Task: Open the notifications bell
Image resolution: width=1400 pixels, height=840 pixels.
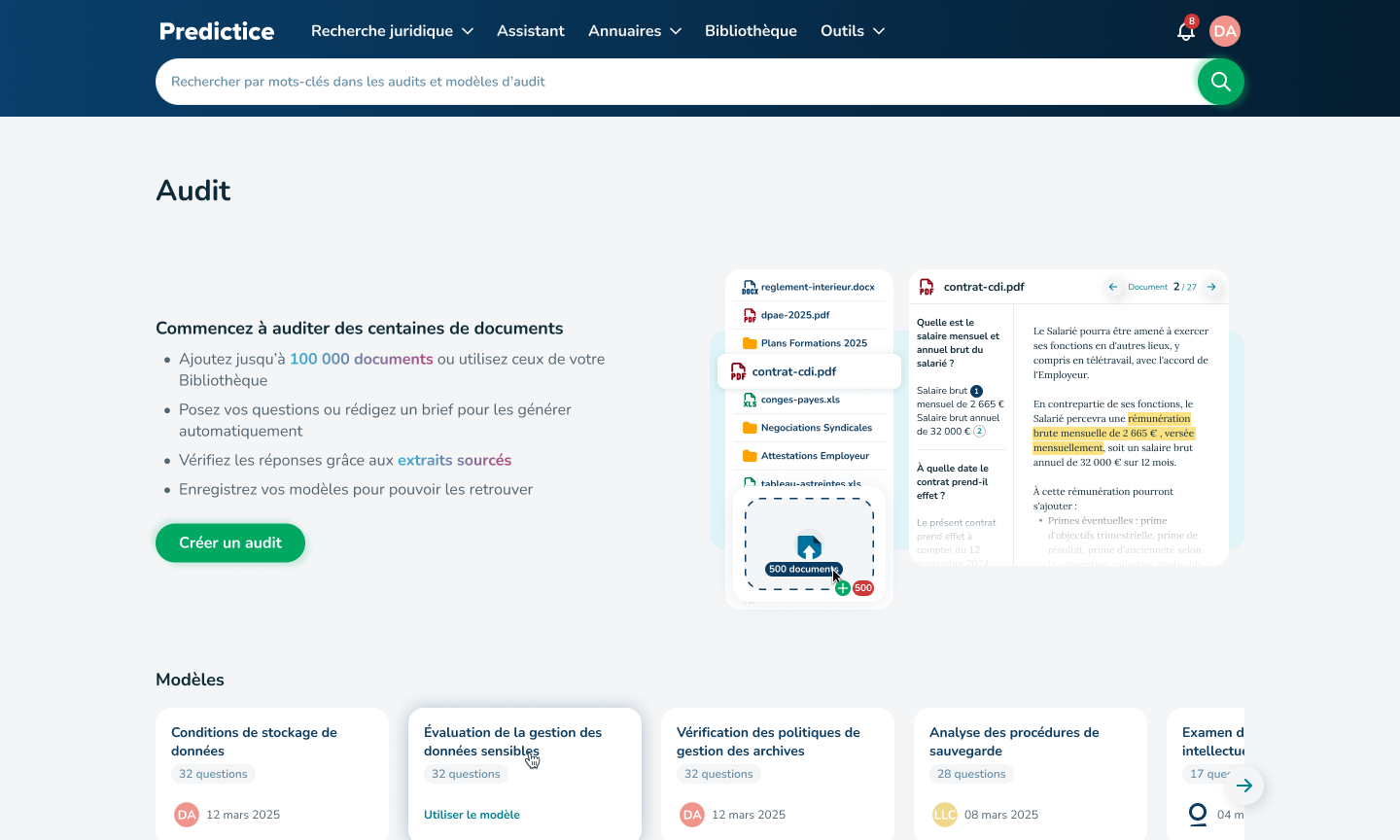Action: [1185, 31]
